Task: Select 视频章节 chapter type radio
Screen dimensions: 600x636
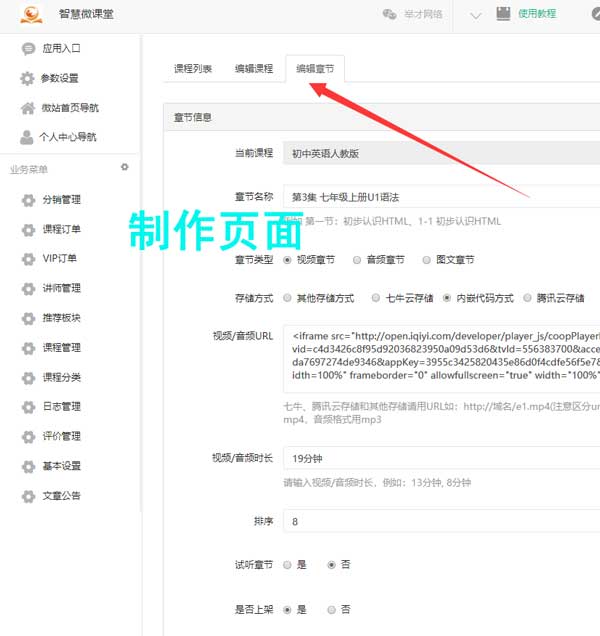Action: click(287, 260)
